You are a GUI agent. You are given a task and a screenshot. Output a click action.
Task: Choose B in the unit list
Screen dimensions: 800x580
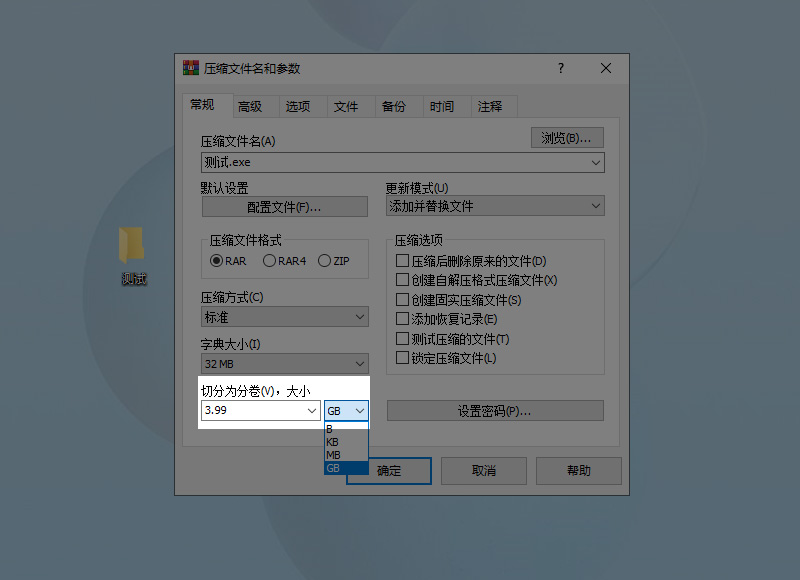pos(346,429)
